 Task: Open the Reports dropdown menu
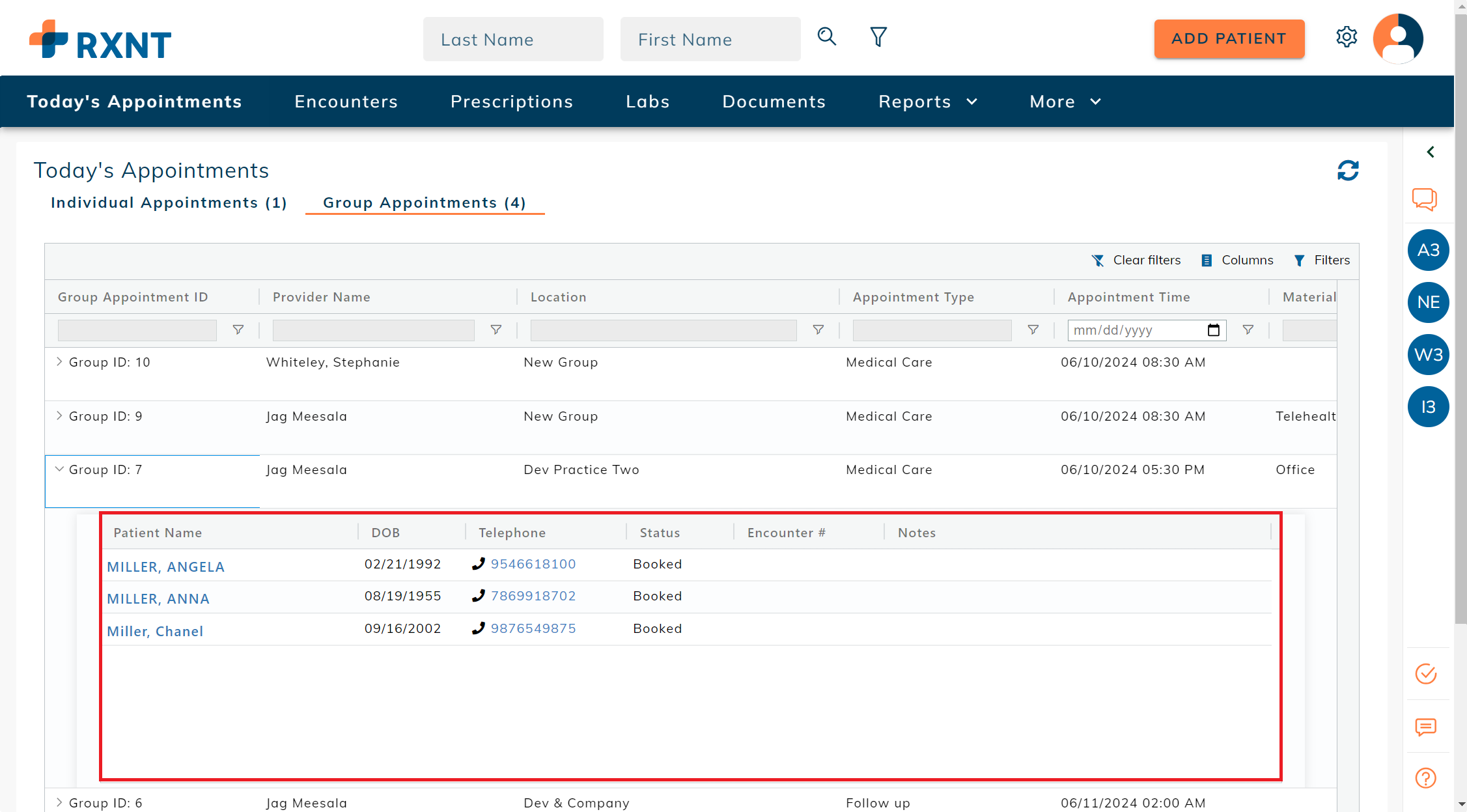click(x=928, y=102)
